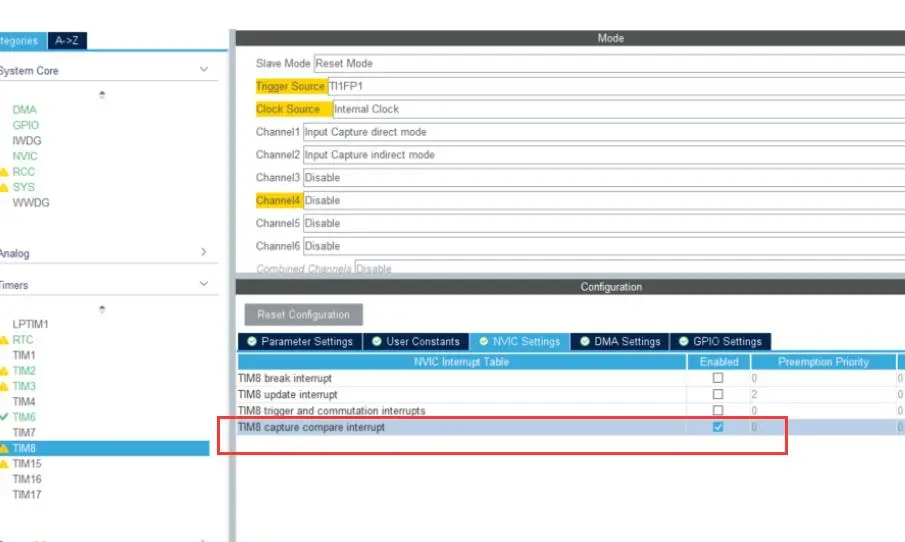Click the warning icon beside RCC
This screenshot has height=542, width=905.
[x=4, y=172]
